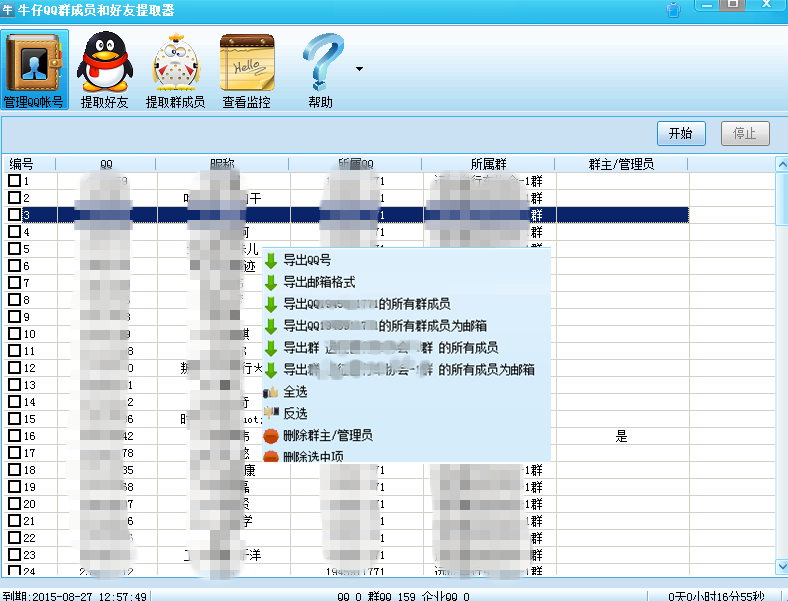Toggle the checkbox on row 19
The image size is (788, 601).
pos(15,487)
